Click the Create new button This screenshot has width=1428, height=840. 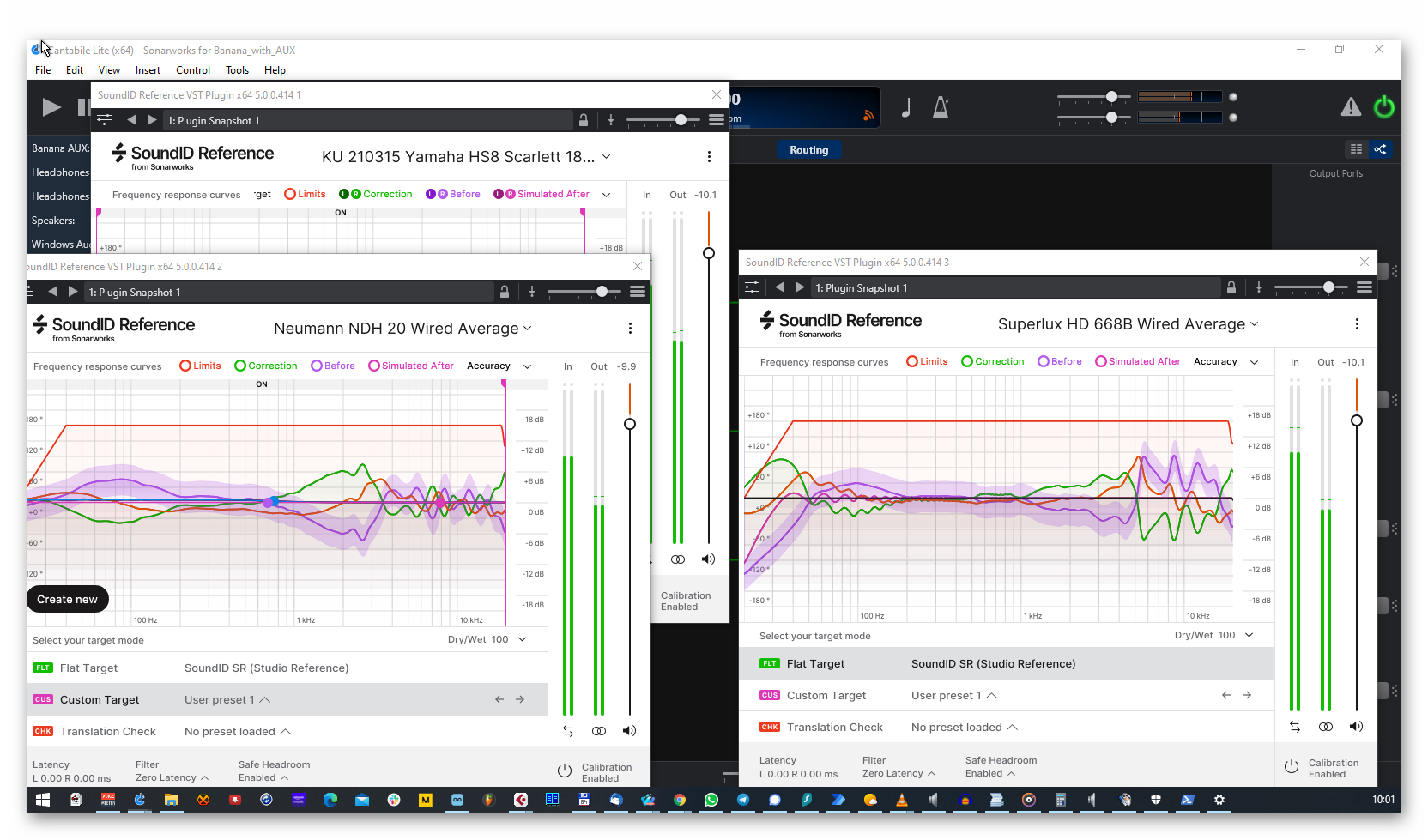pos(68,600)
